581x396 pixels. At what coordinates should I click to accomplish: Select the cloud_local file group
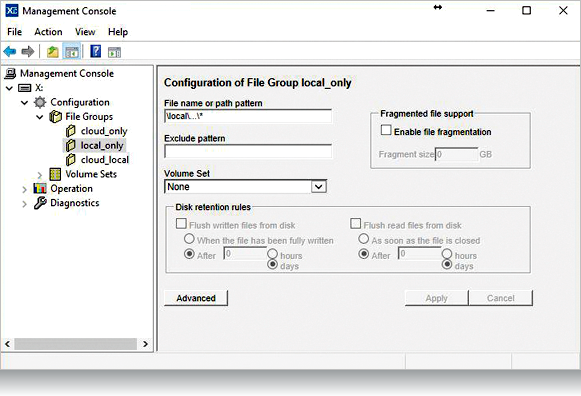(x=105, y=160)
